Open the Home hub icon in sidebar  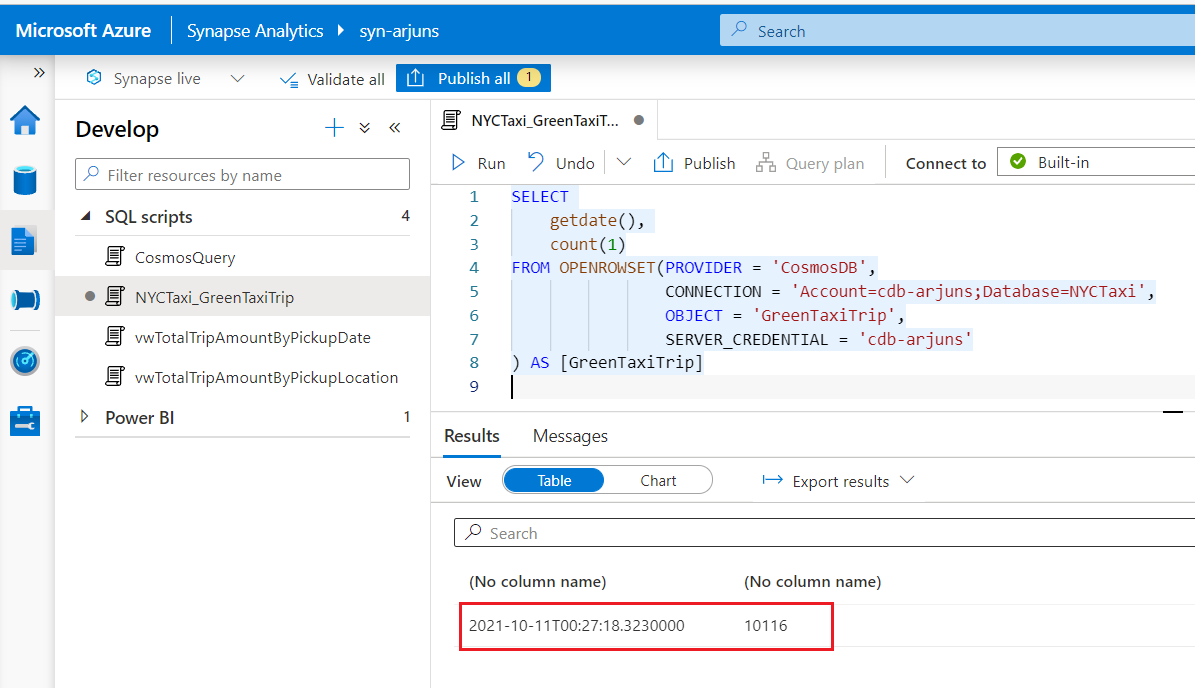pyautogui.click(x=25, y=121)
